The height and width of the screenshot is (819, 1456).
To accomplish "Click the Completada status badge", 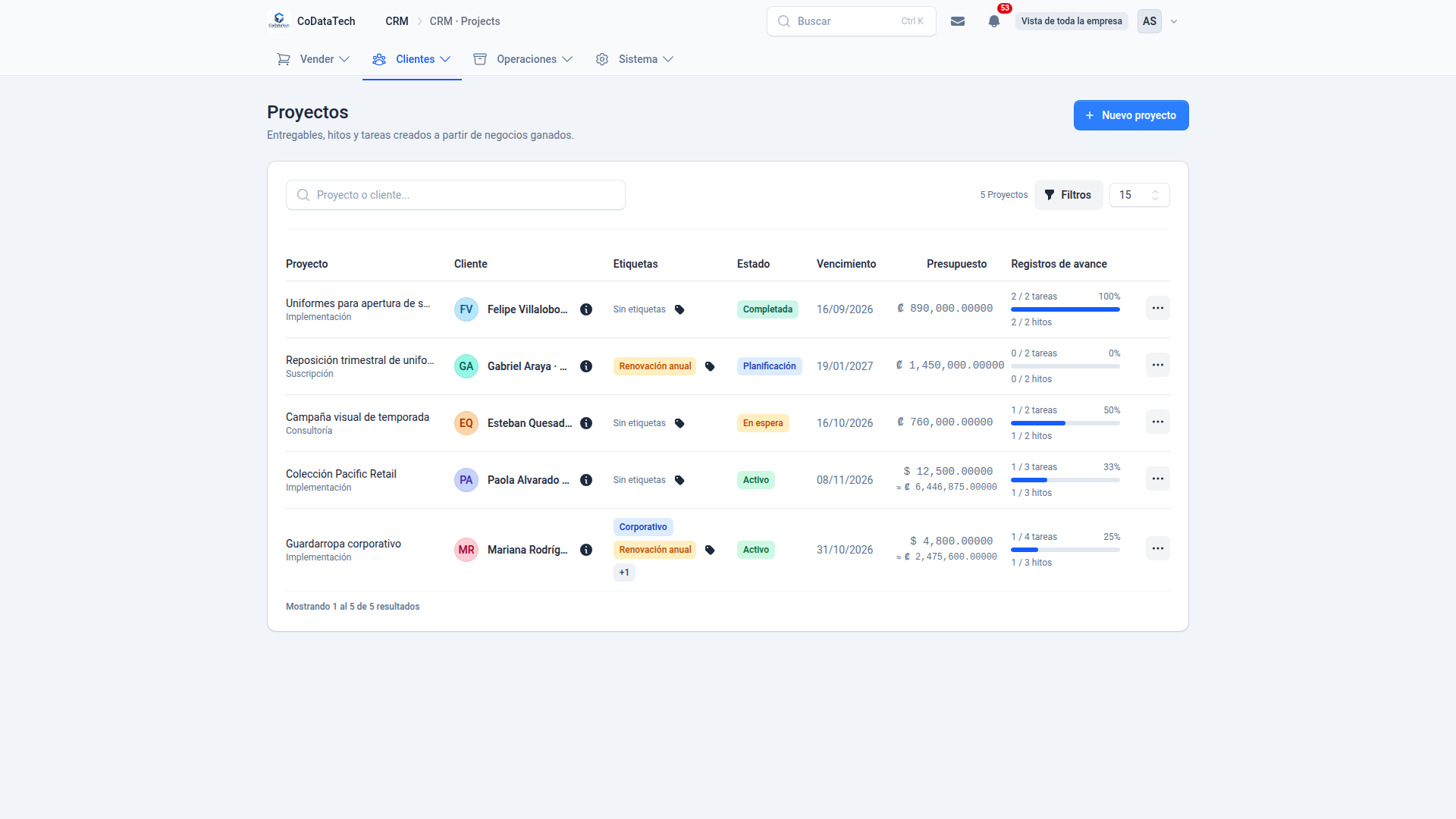I will (767, 309).
